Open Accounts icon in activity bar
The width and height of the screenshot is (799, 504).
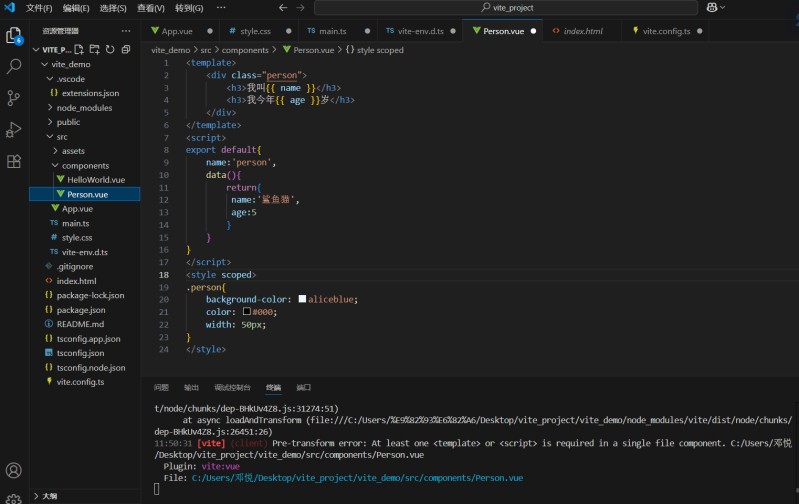tap(14, 470)
